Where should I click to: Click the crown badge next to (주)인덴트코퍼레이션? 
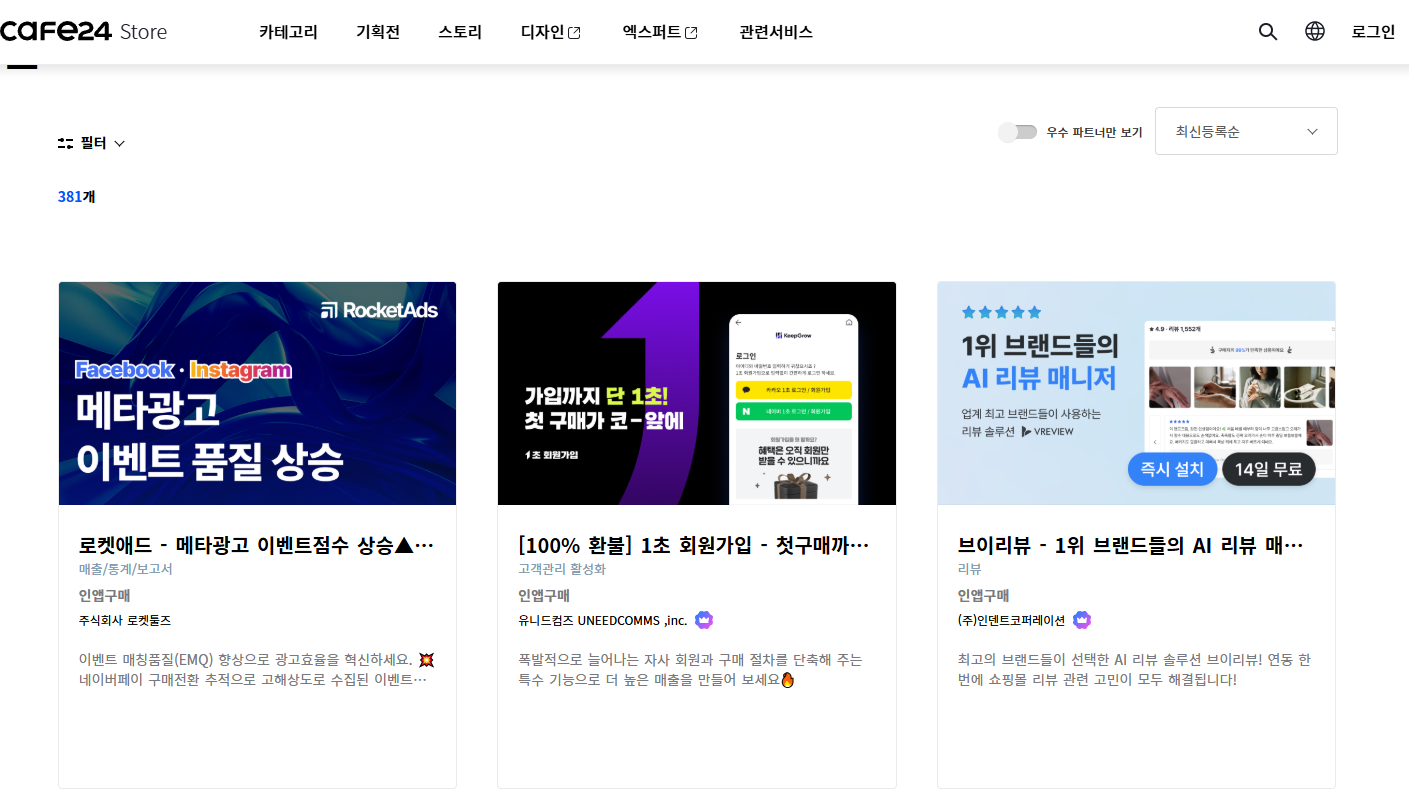click(x=1082, y=620)
